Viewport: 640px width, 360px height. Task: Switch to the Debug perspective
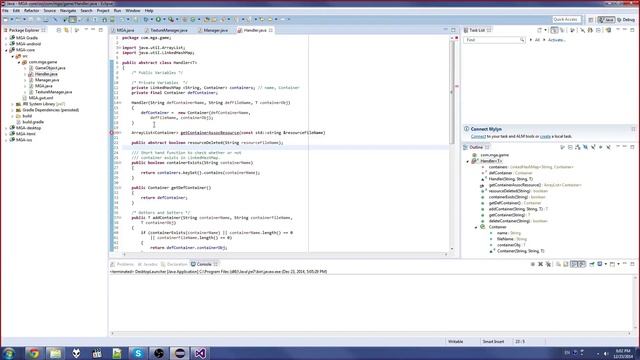click(x=626, y=20)
